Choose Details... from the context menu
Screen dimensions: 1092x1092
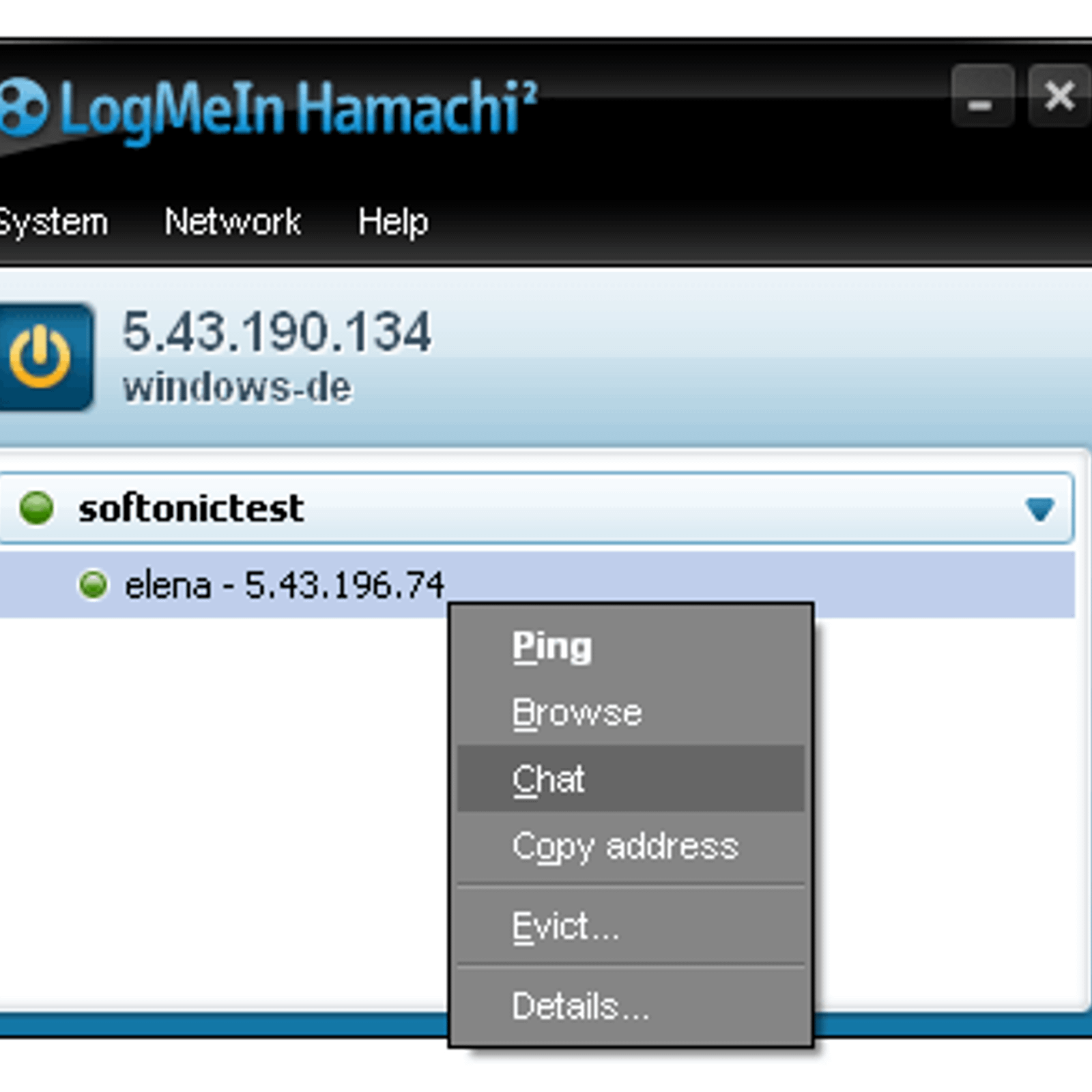[x=631, y=1006]
